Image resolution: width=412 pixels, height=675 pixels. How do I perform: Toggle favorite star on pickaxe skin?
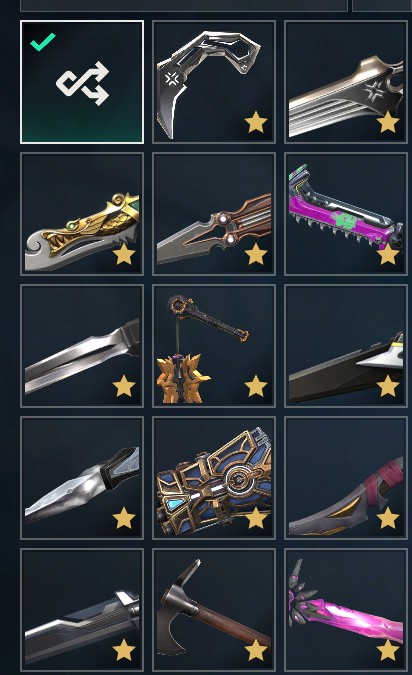(256, 650)
